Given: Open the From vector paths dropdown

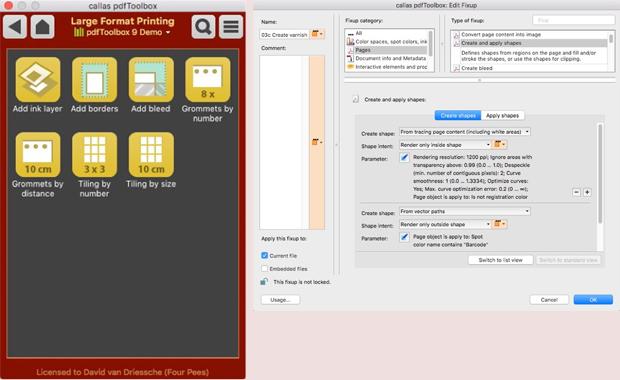Looking at the screenshot, I should [x=465, y=212].
